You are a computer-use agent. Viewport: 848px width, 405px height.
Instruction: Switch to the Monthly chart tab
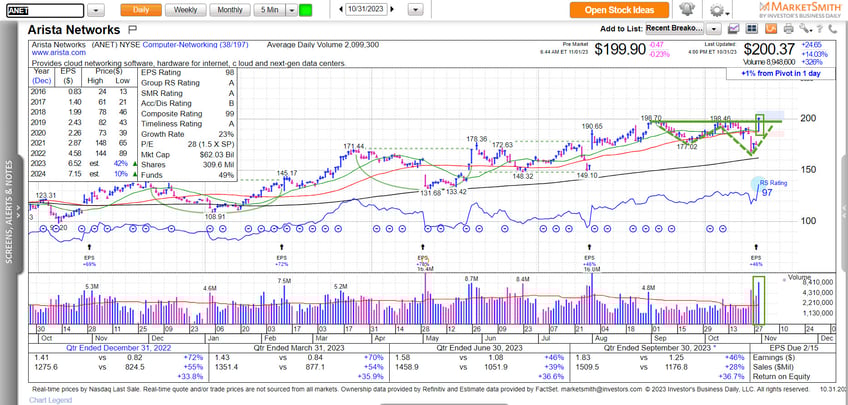pyautogui.click(x=230, y=10)
